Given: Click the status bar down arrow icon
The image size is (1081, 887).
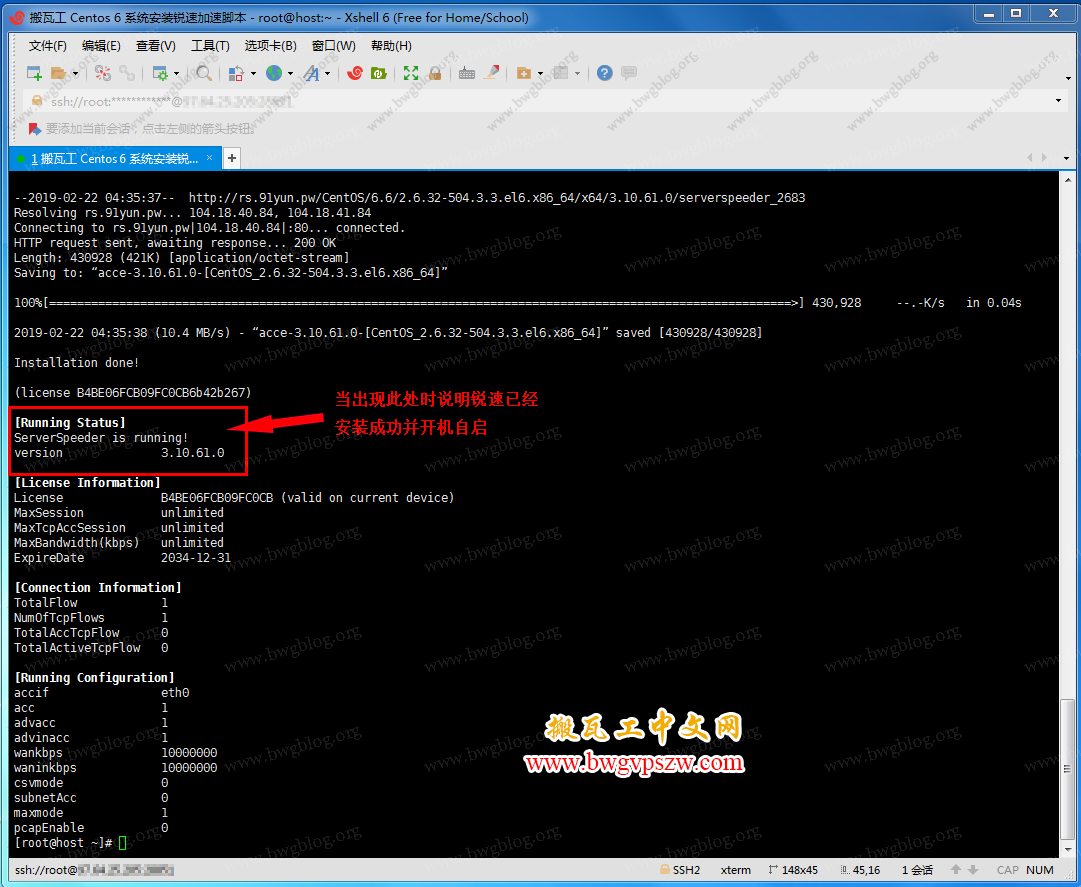Looking at the screenshot, I should tap(973, 870).
